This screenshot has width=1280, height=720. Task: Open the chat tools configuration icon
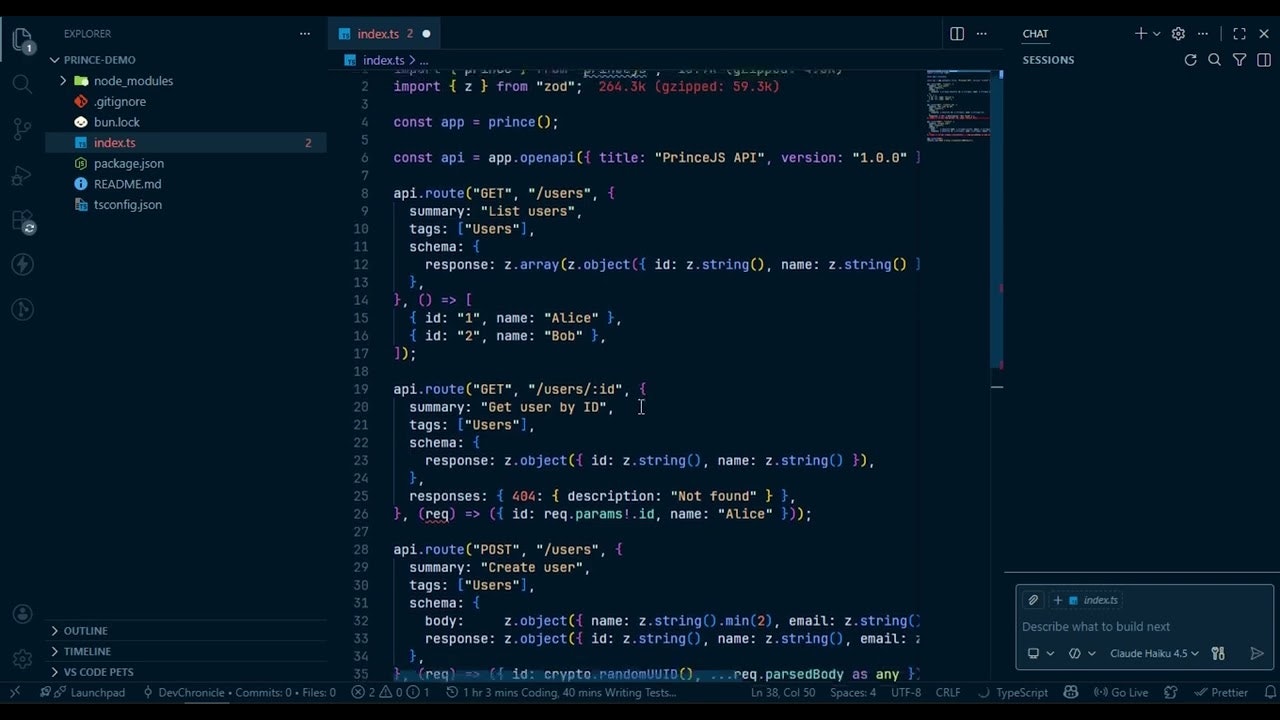[x=1218, y=653]
